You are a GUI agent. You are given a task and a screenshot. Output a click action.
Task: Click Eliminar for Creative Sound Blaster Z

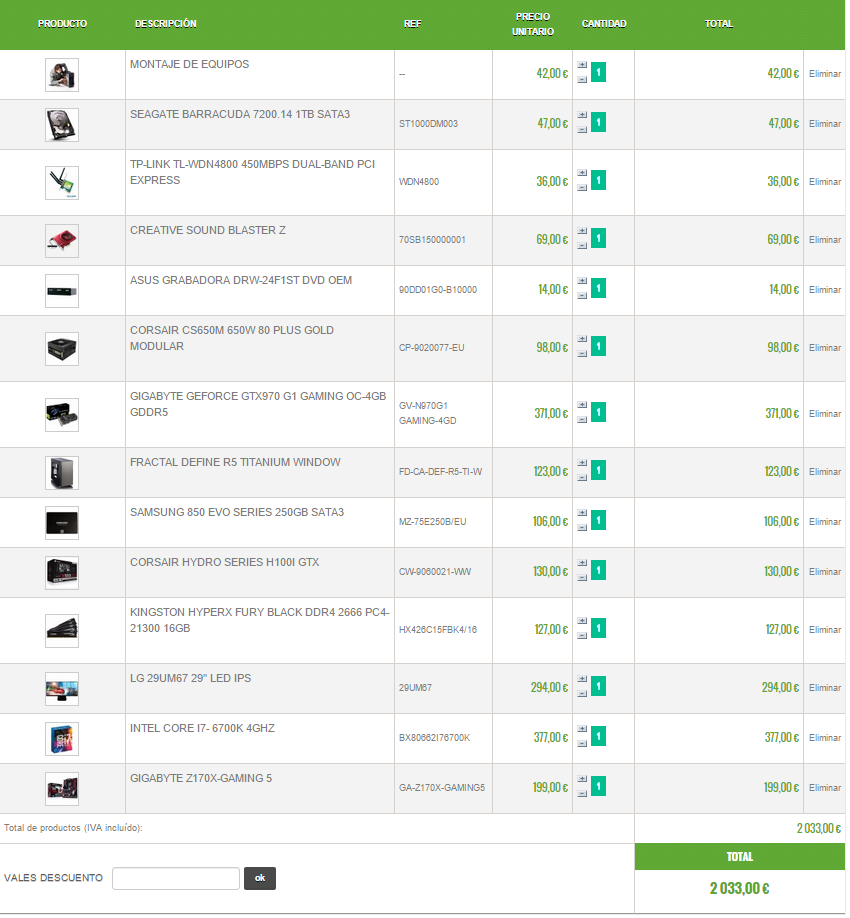tap(825, 239)
